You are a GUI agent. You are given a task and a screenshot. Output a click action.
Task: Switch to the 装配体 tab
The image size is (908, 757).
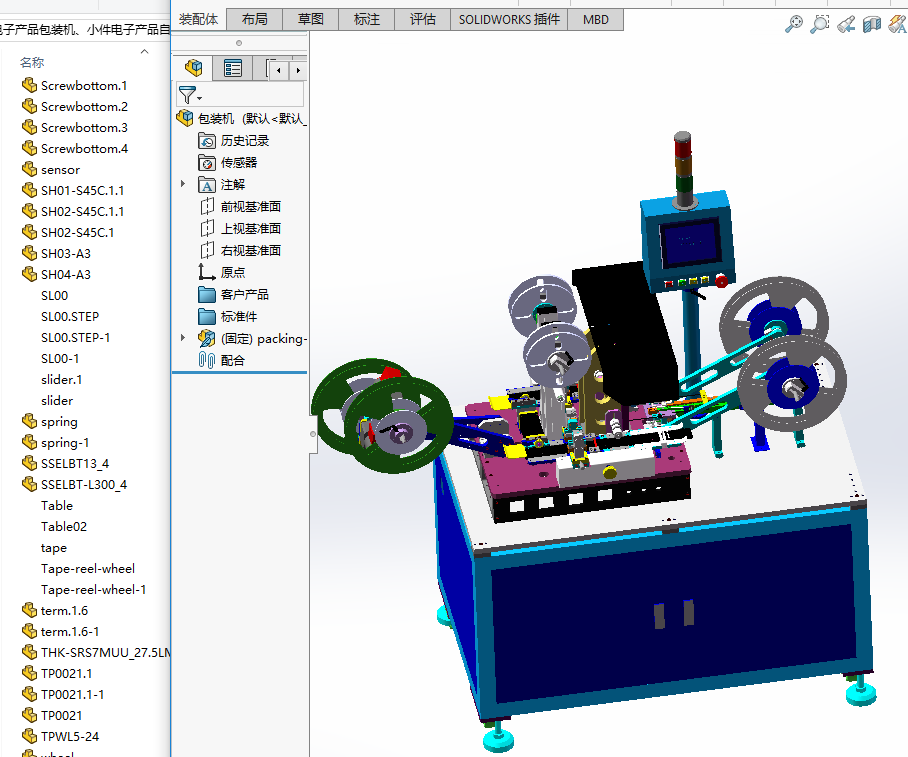coord(199,19)
